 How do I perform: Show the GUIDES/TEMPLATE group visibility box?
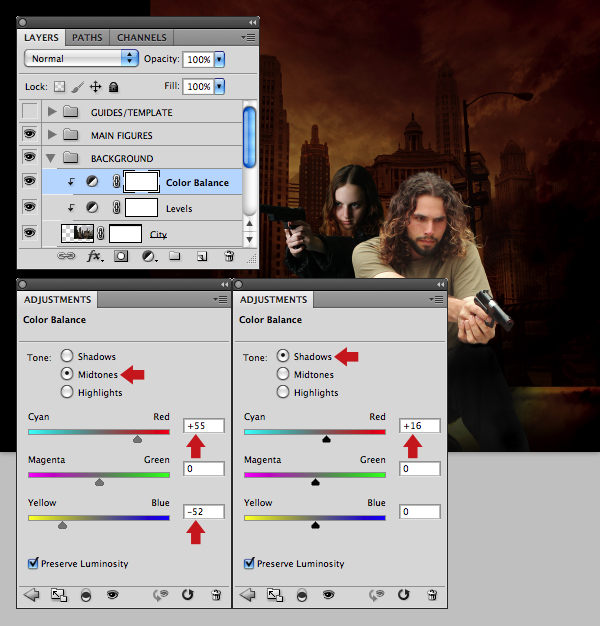[x=30, y=111]
